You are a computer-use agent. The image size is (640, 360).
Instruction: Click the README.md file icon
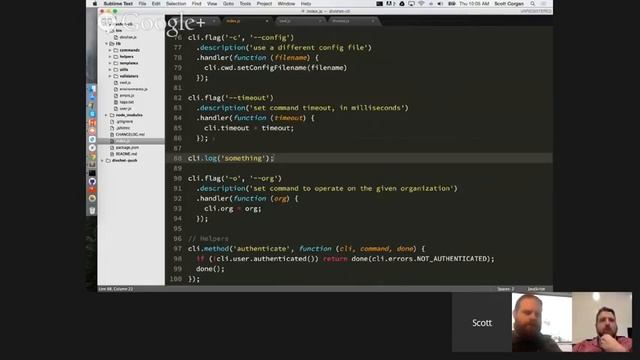coord(112,154)
